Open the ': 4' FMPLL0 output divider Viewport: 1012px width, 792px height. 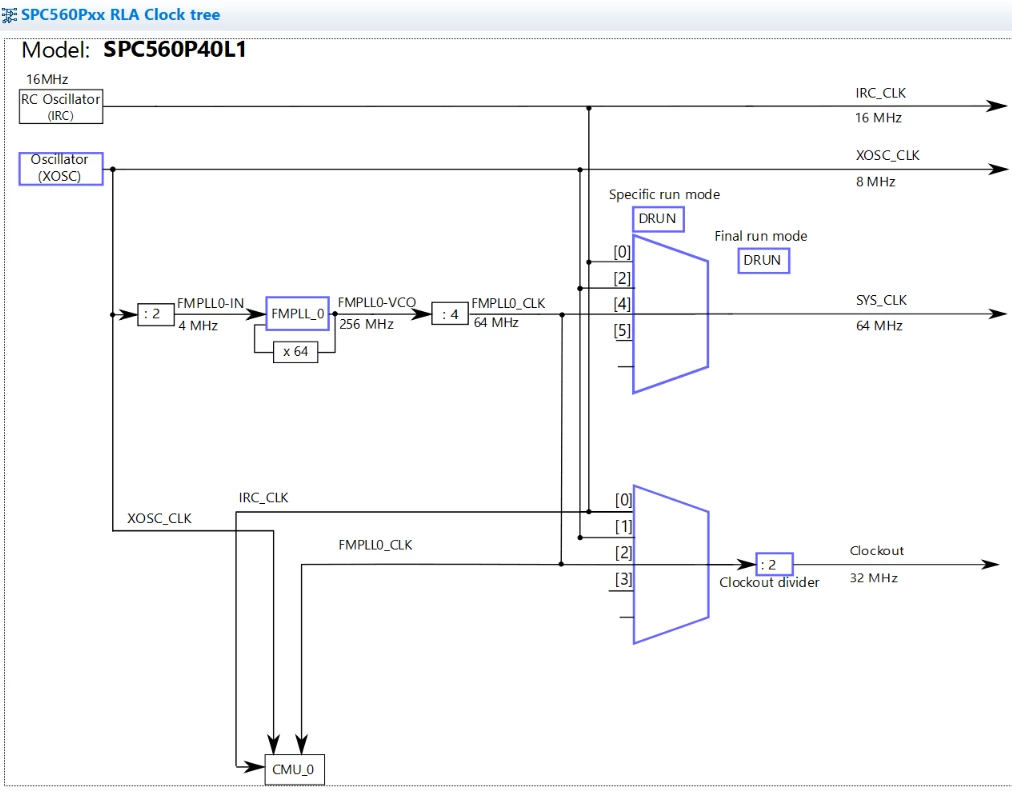coord(450,314)
